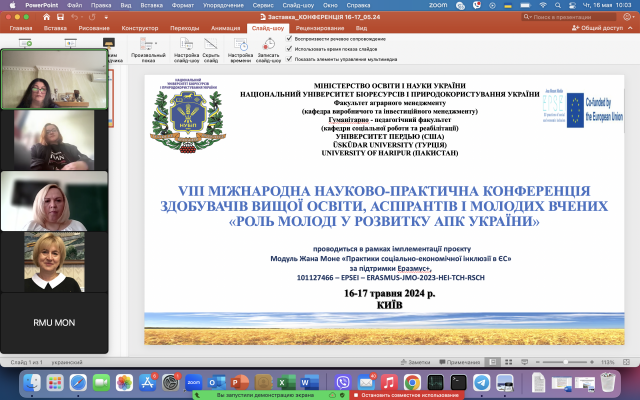Screen dimensions: 640x400
Task: Open the Рисование ribbon tab
Action: tap(94, 28)
